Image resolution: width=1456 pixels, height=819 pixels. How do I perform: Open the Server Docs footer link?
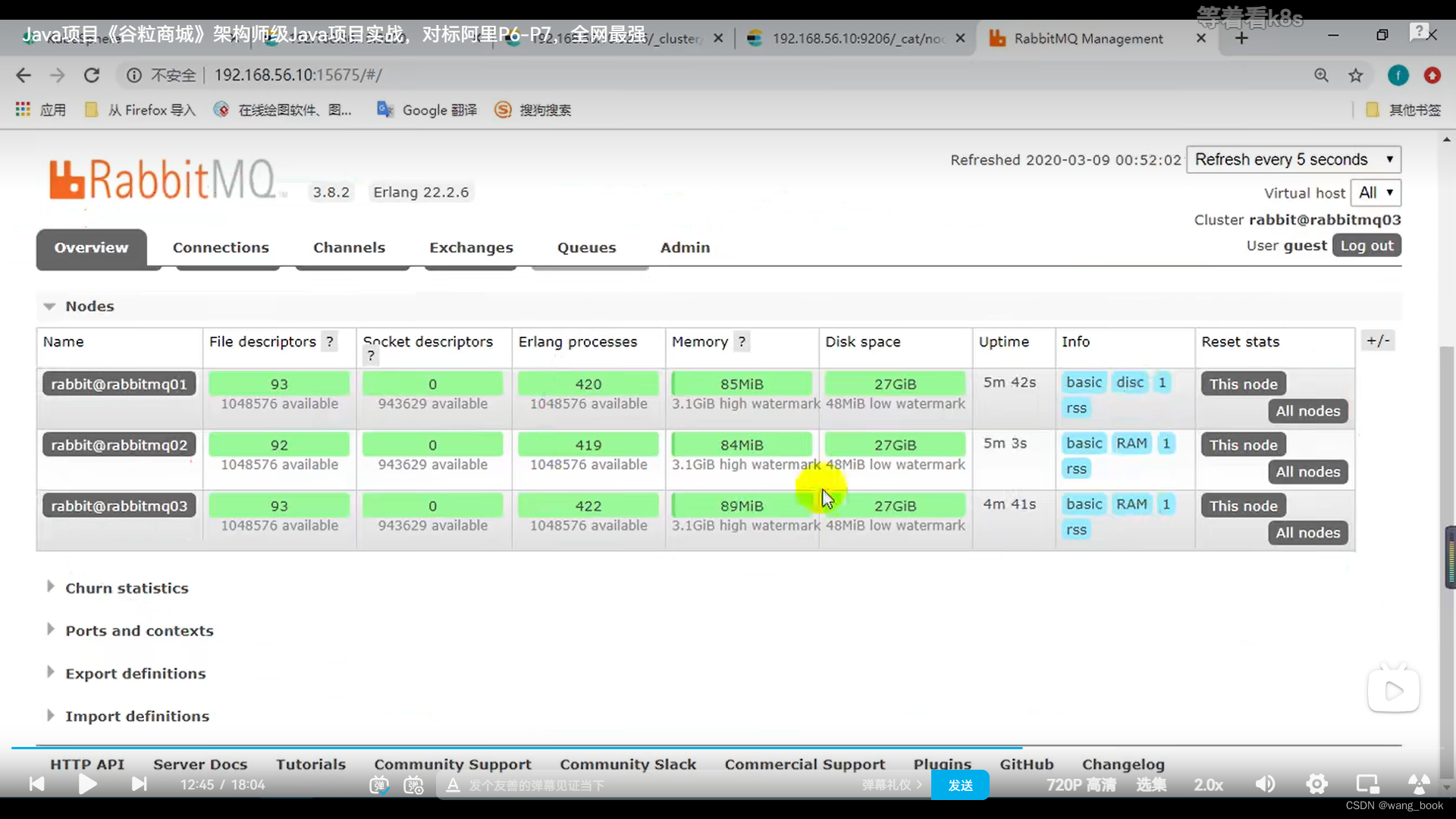pos(200,764)
